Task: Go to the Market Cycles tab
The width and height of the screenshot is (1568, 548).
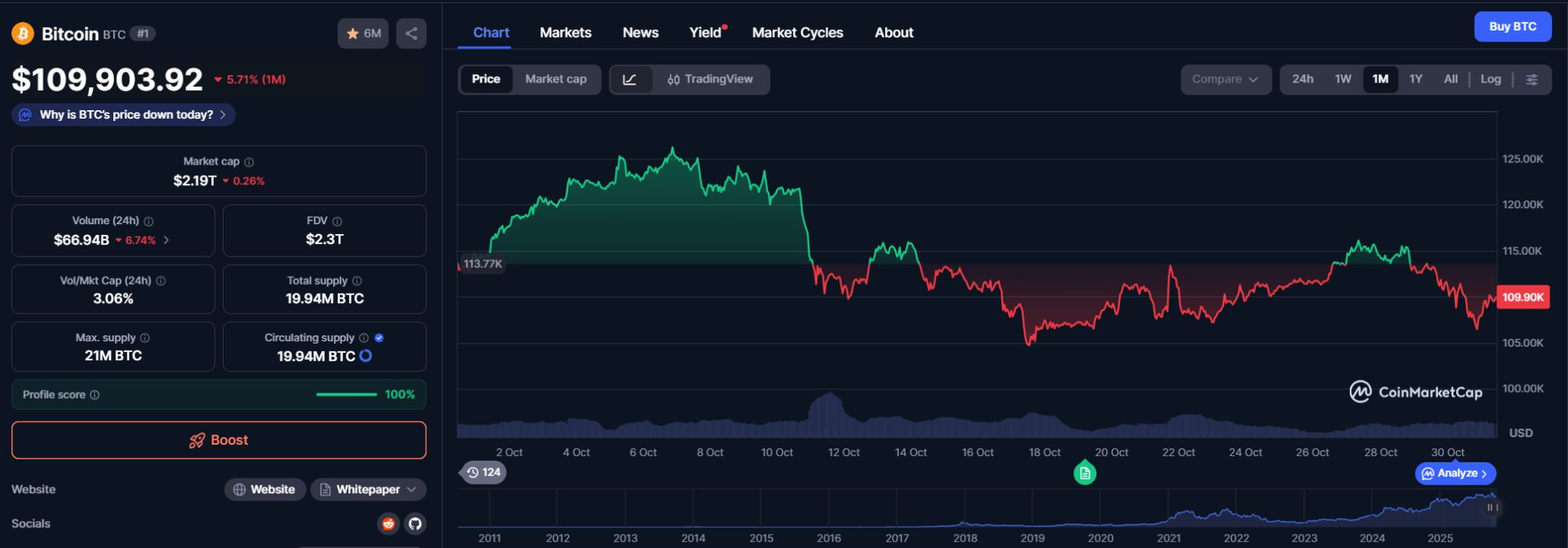Action: (x=797, y=33)
